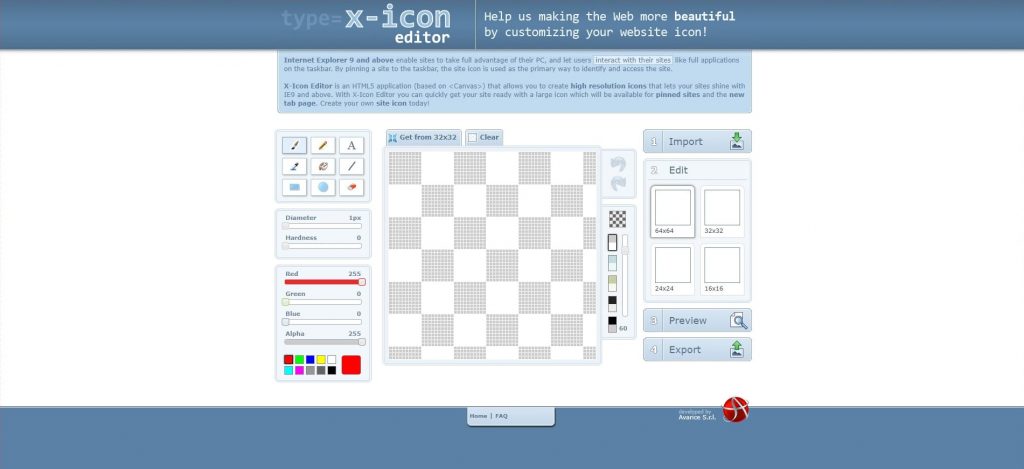The height and width of the screenshot is (469, 1024).
Task: Select the Eraser tool
Action: point(351,187)
